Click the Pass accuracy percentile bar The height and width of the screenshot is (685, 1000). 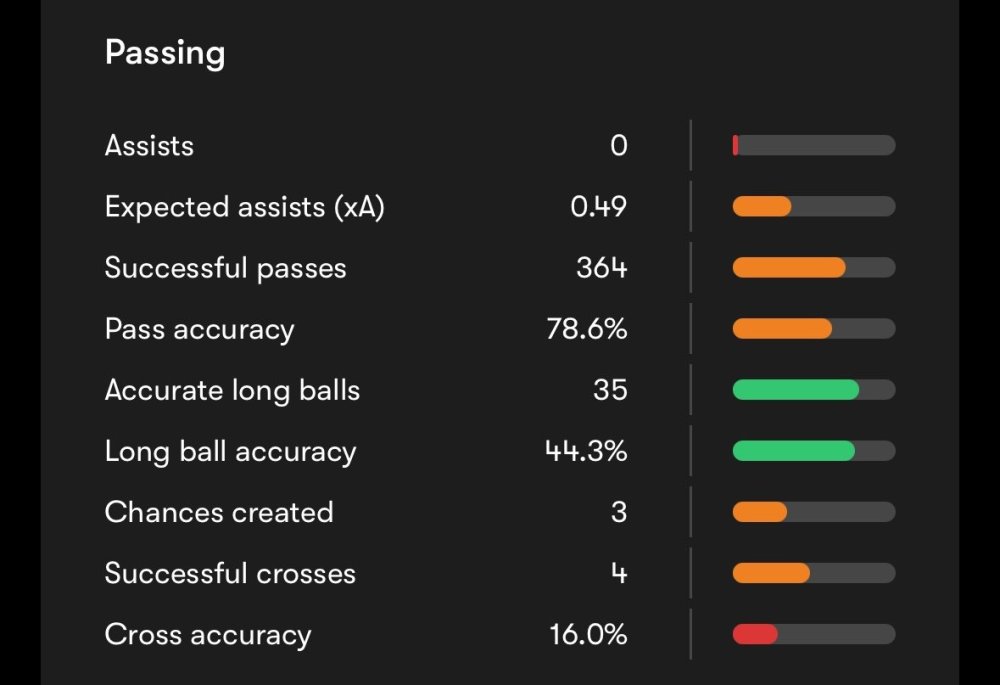(x=782, y=329)
